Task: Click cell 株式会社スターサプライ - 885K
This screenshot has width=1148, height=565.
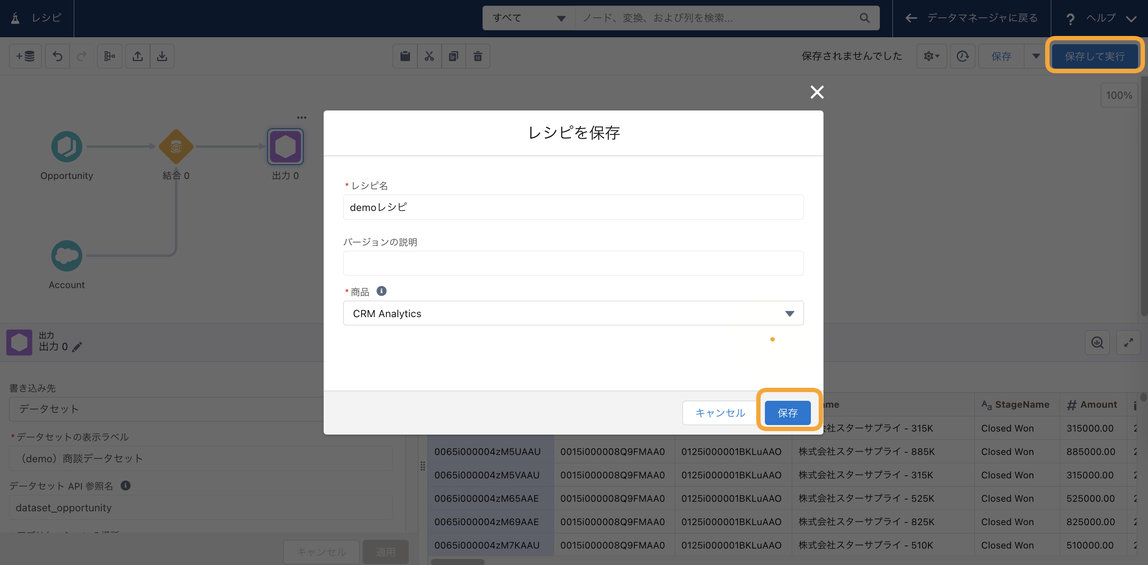Action: [883, 452]
